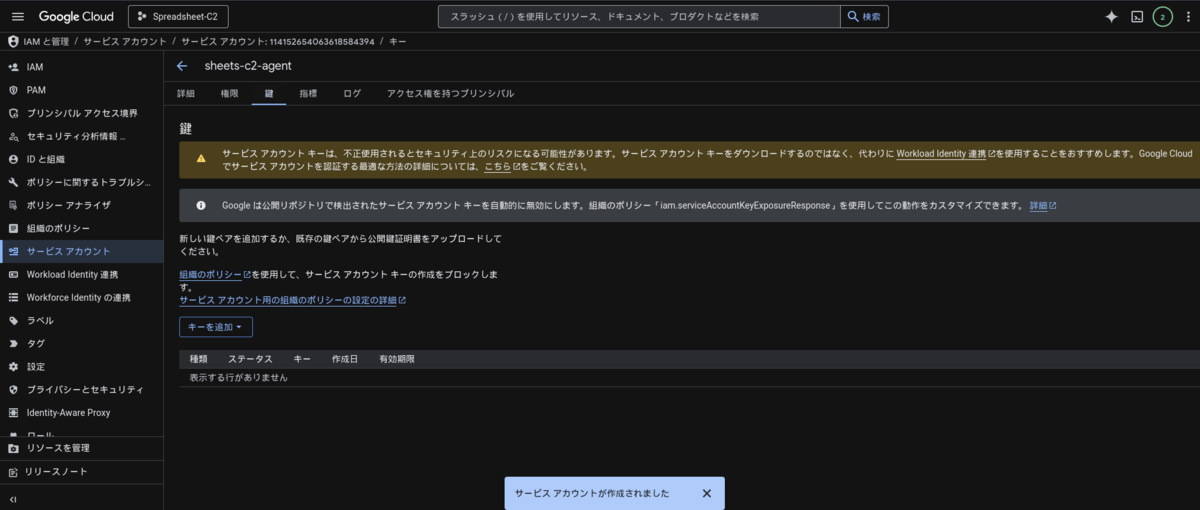Click the ポリシーに関するトラブルシューティング wrench icon
Screen dimensions: 1200x510
(x=13, y=182)
